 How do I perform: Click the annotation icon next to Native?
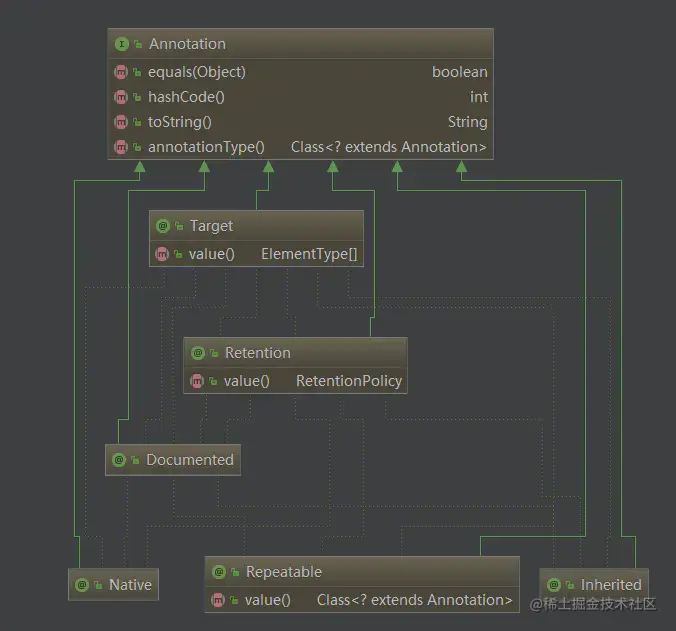[82, 585]
